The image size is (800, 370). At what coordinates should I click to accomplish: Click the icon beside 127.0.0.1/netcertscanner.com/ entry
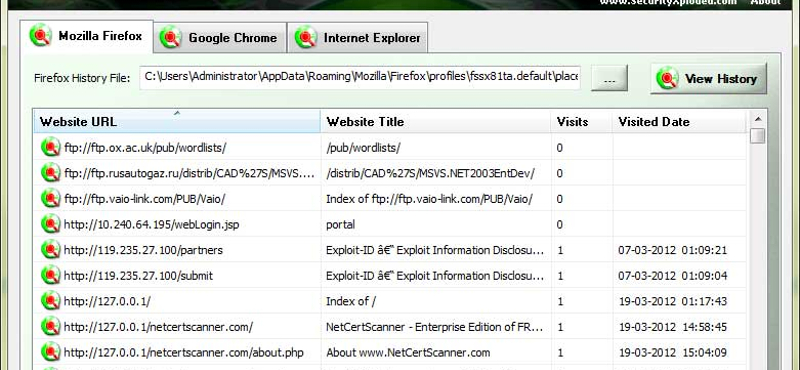click(51, 326)
